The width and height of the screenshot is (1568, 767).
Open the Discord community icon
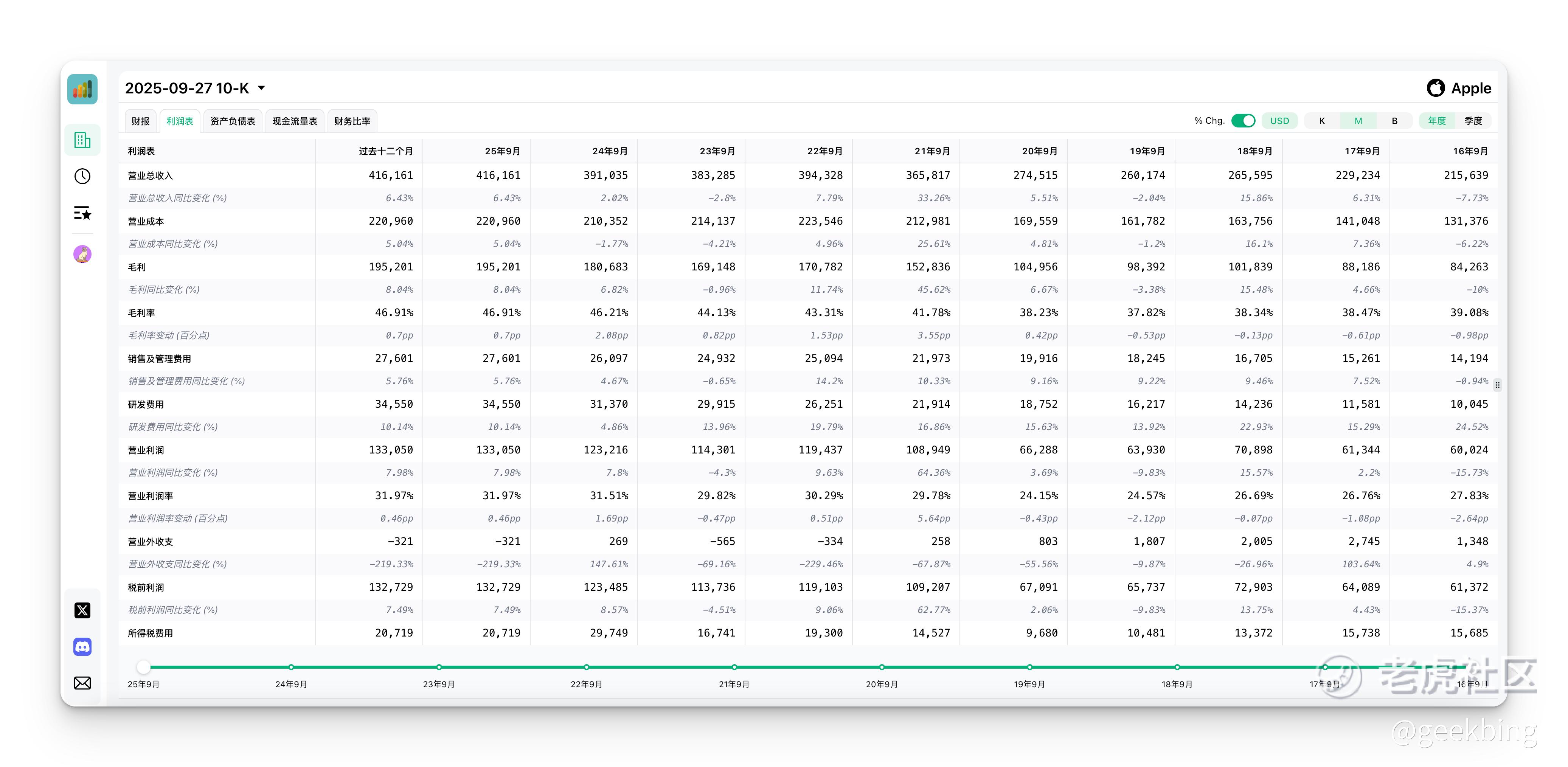coord(82,646)
